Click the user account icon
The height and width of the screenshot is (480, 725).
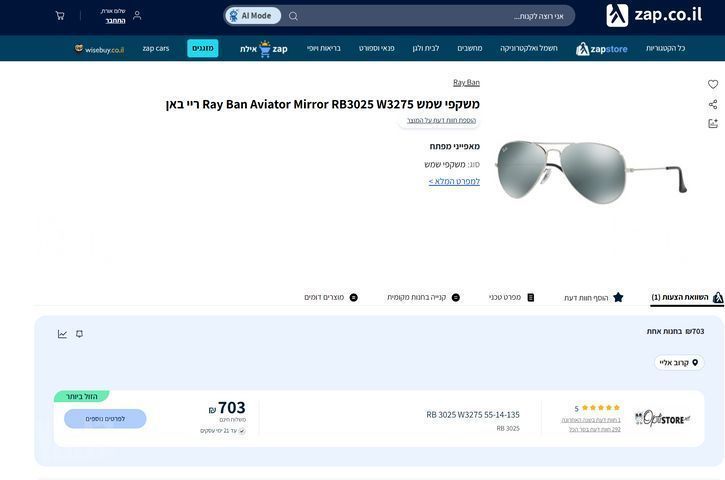coord(137,16)
